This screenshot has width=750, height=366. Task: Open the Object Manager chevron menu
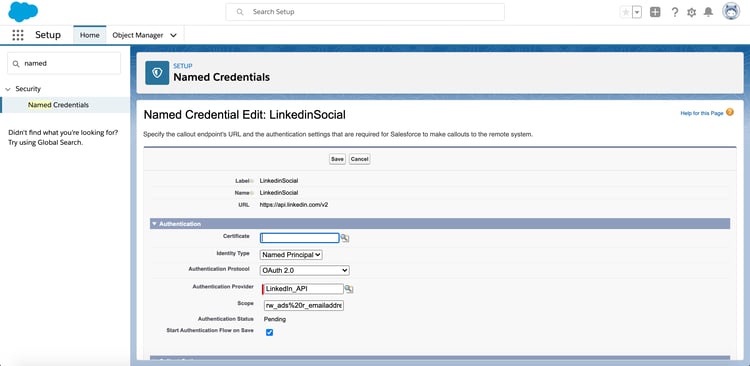(x=173, y=35)
